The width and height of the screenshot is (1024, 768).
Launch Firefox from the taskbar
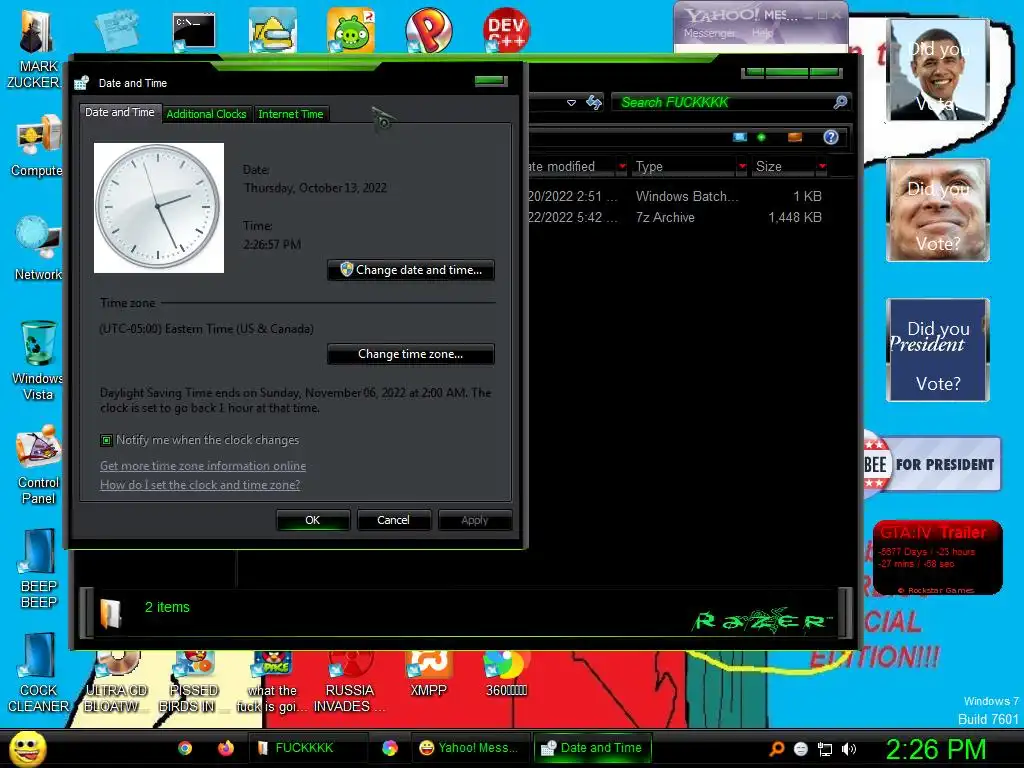point(225,748)
